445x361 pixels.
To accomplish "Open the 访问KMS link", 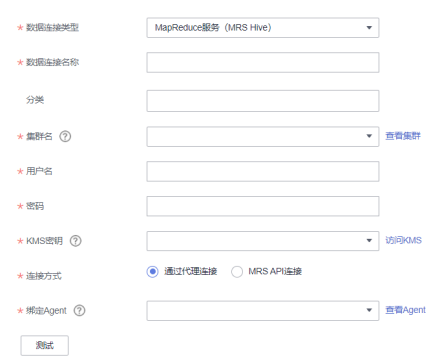I will pyautogui.click(x=403, y=240).
